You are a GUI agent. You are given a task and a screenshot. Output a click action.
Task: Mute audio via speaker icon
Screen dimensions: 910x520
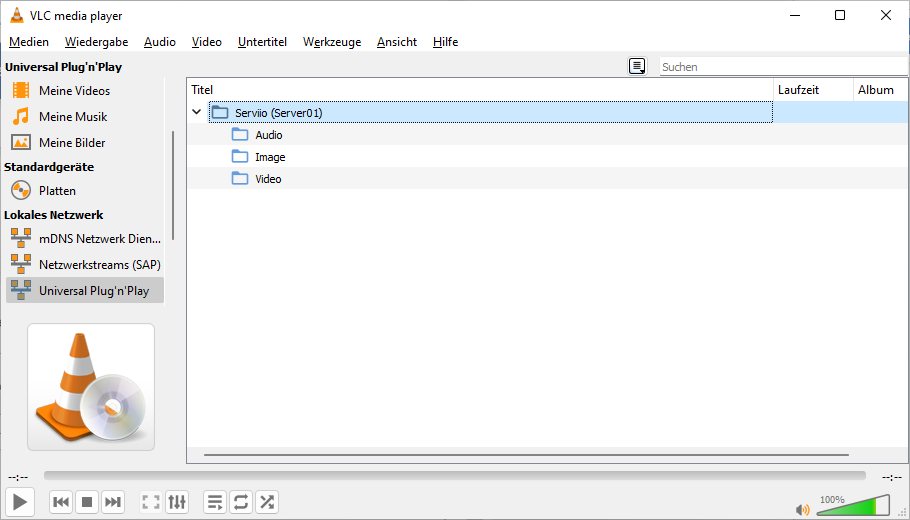803,510
